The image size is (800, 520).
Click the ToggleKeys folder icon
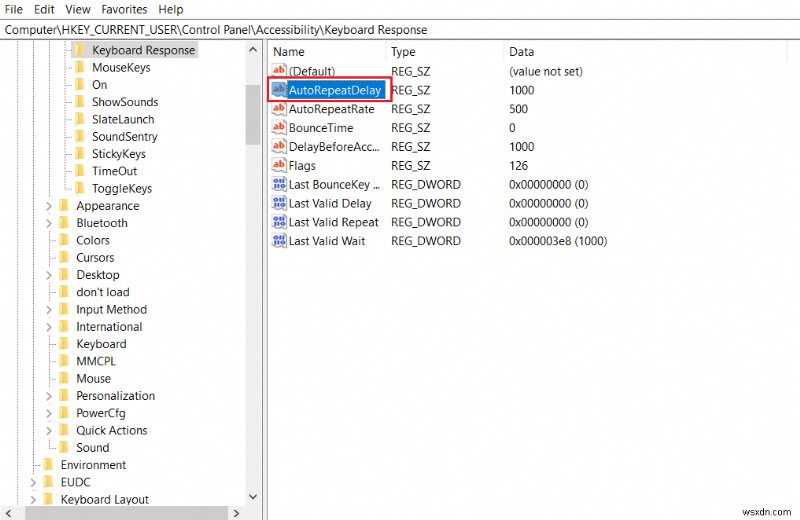80,188
